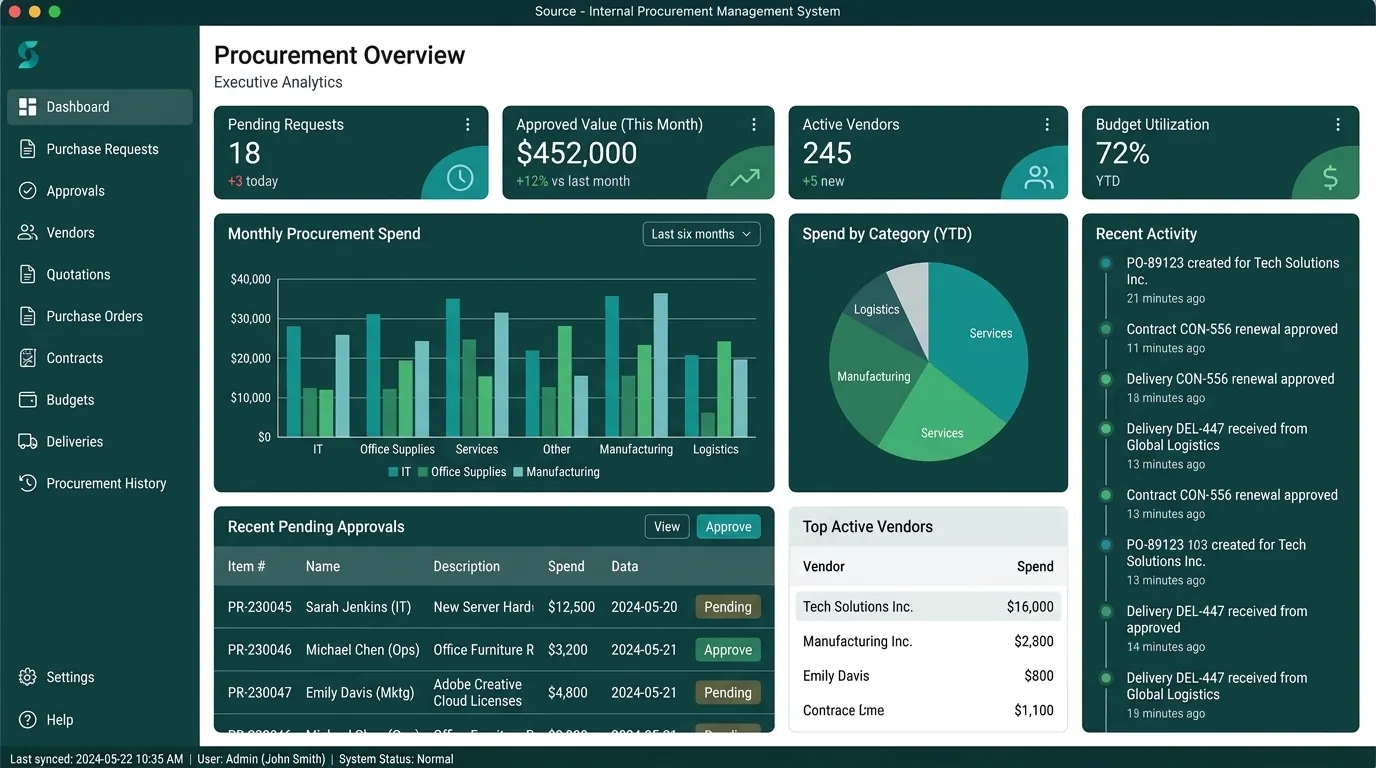Open the Approvals section
The image size is (1376, 768).
pos(100,191)
